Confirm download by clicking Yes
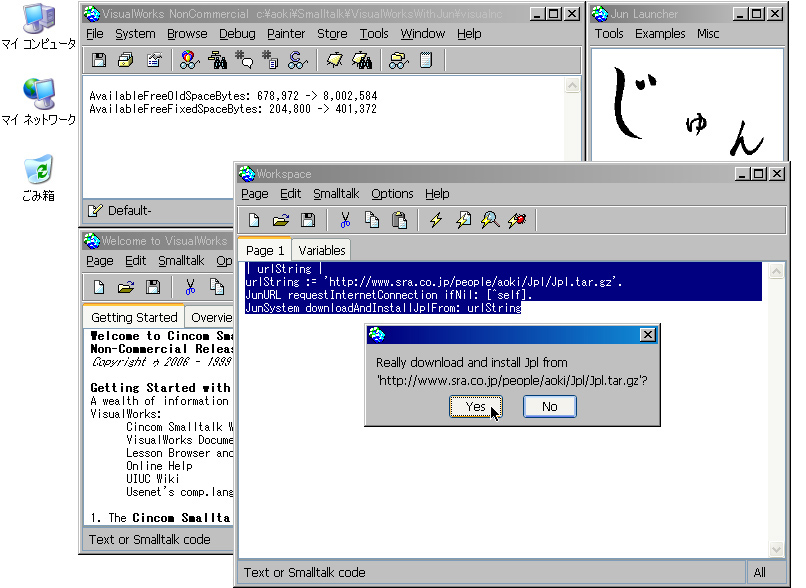This screenshot has width=806, height=588. pos(475,407)
